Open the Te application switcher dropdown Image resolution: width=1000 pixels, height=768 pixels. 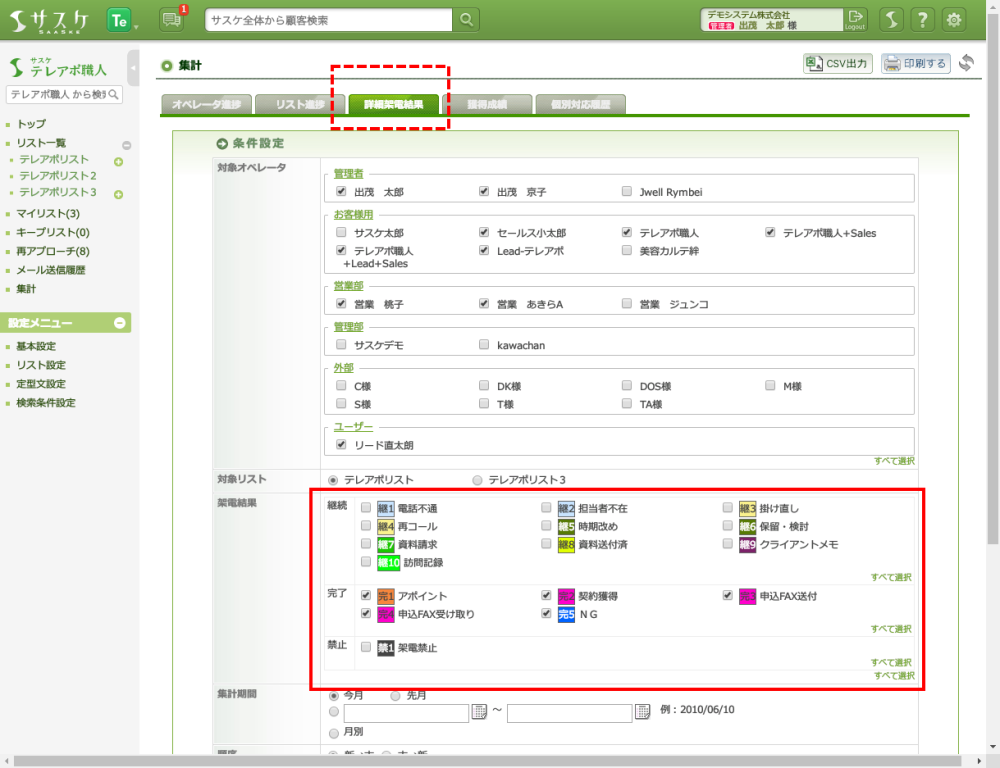pyautogui.click(x=123, y=20)
